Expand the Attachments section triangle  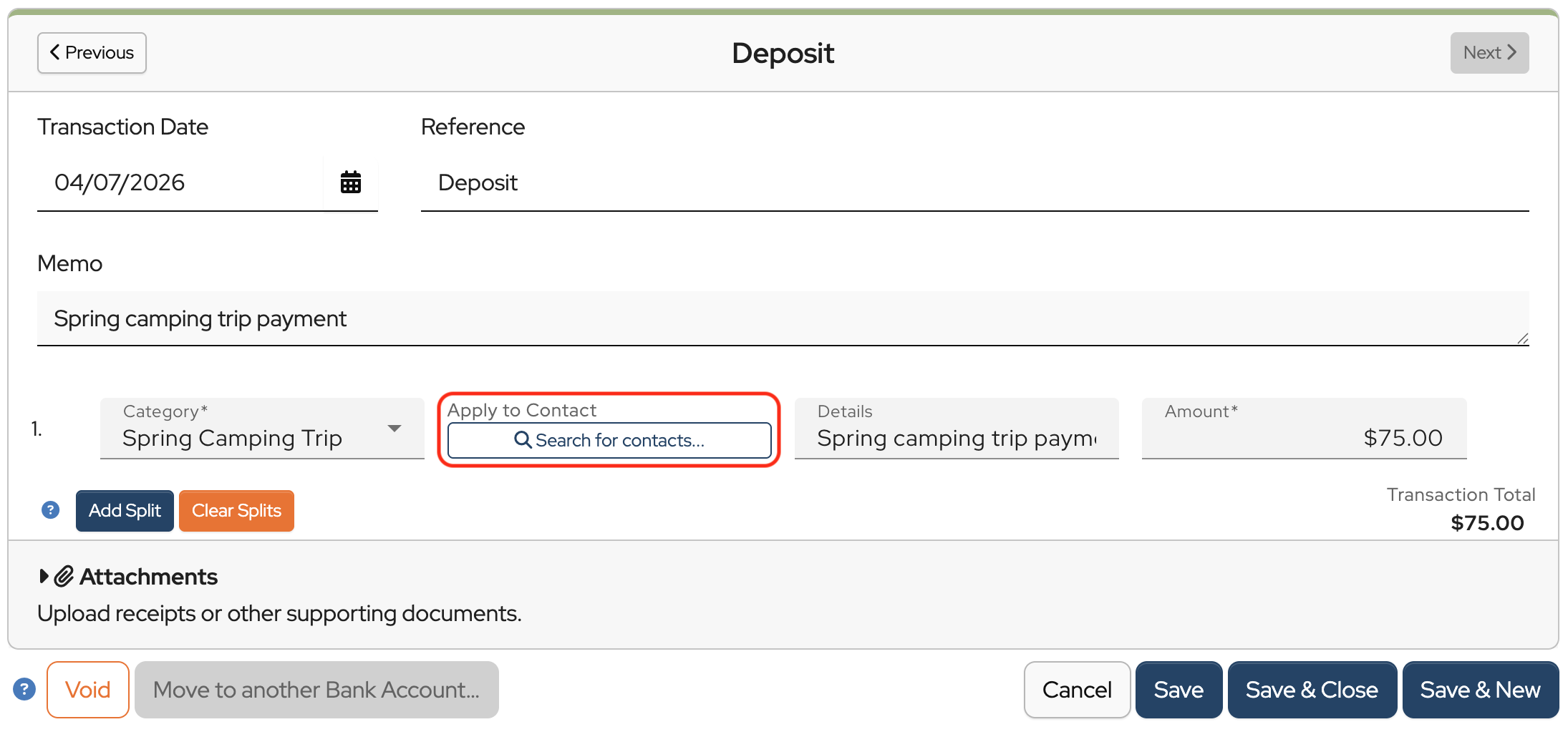tap(44, 577)
